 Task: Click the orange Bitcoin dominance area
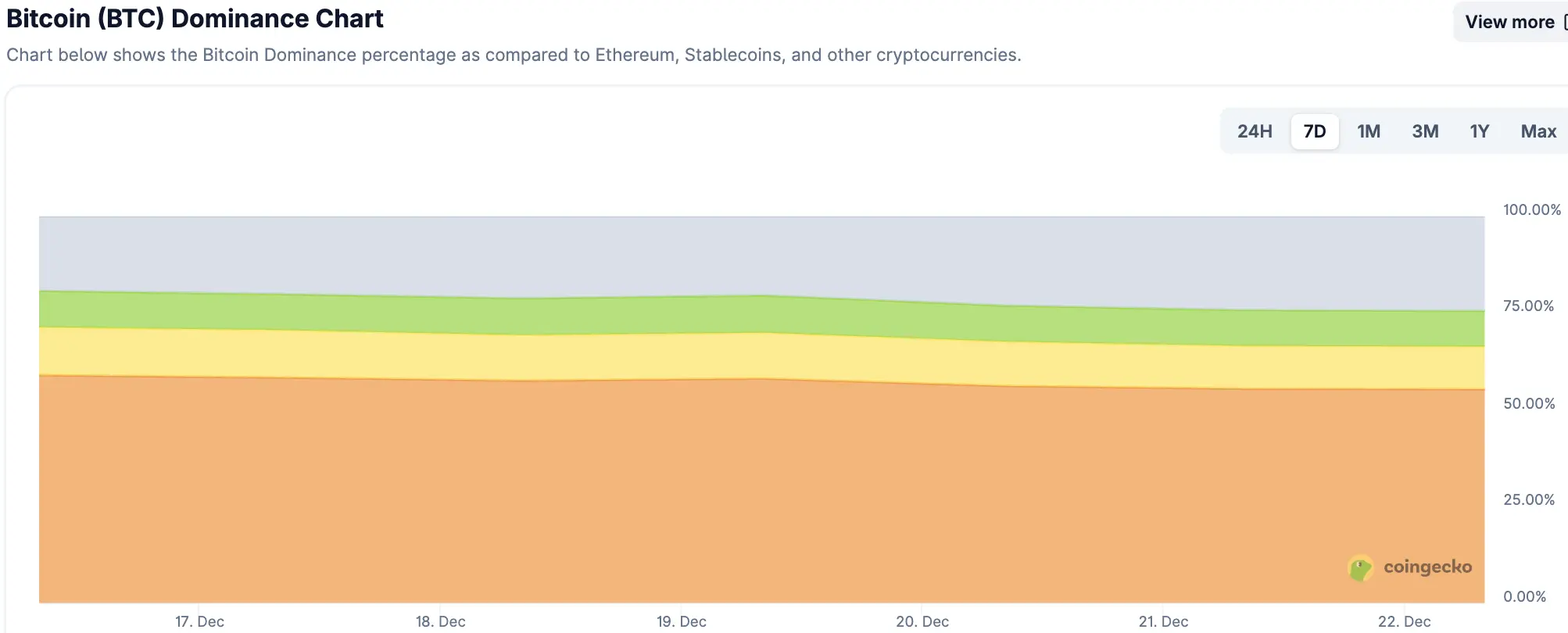703,485
